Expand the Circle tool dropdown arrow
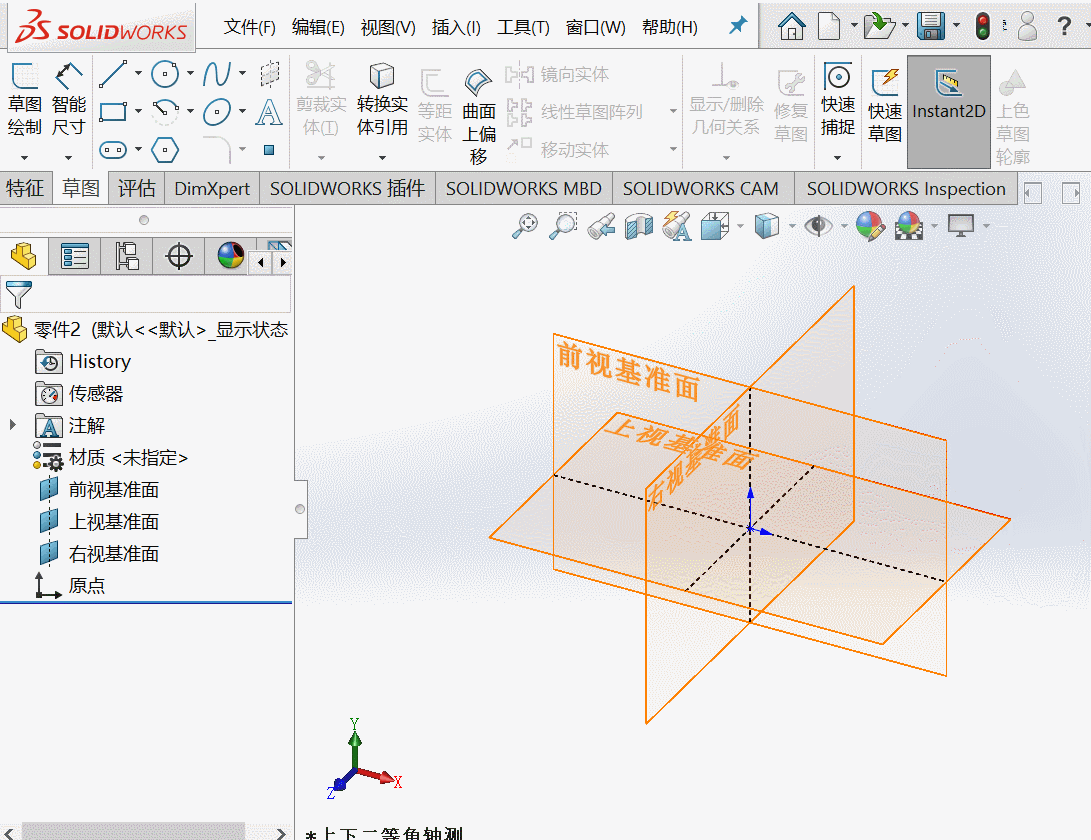1091x840 pixels. tap(190, 73)
